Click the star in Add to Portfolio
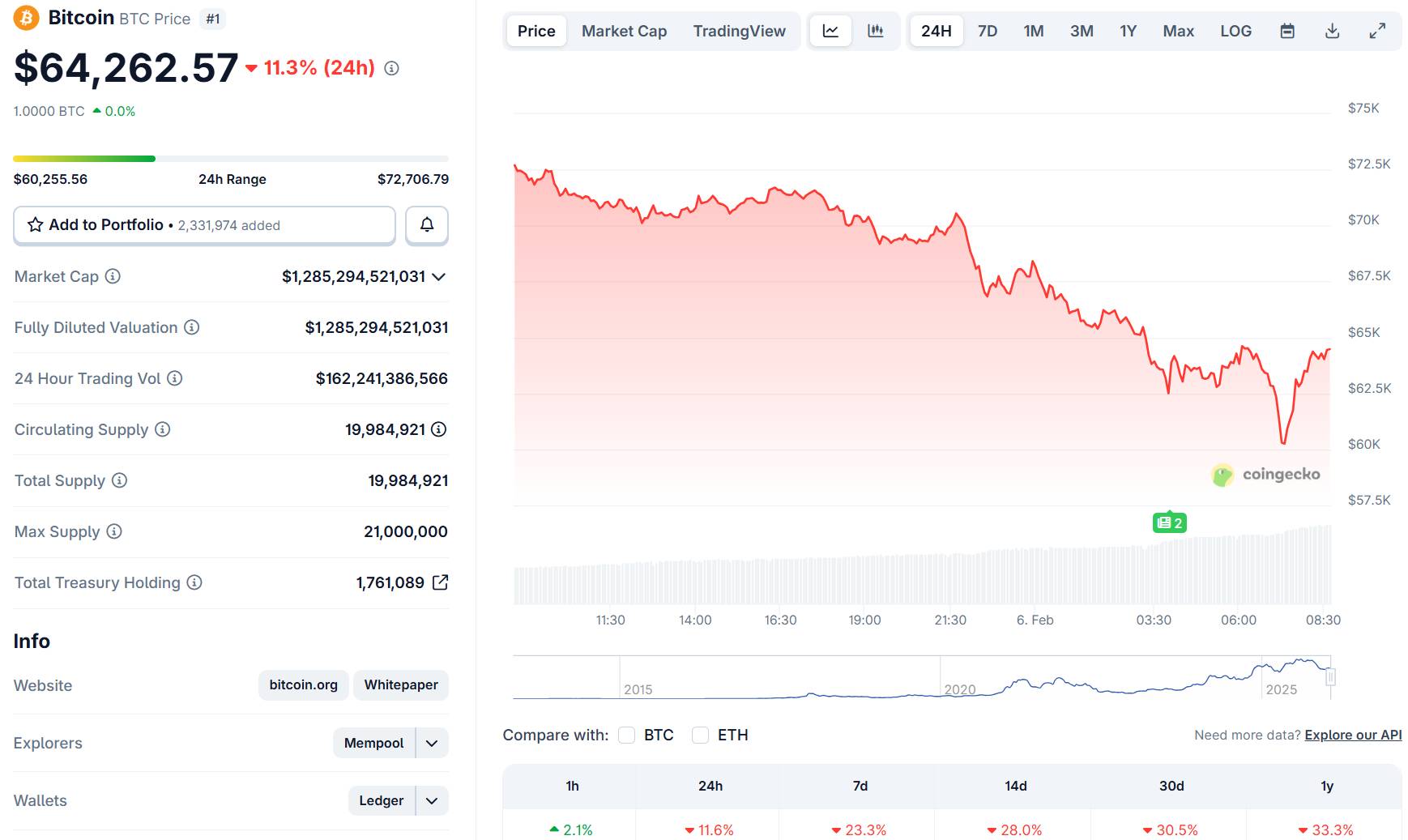Viewport: 1408px width, 840px height. (x=35, y=225)
